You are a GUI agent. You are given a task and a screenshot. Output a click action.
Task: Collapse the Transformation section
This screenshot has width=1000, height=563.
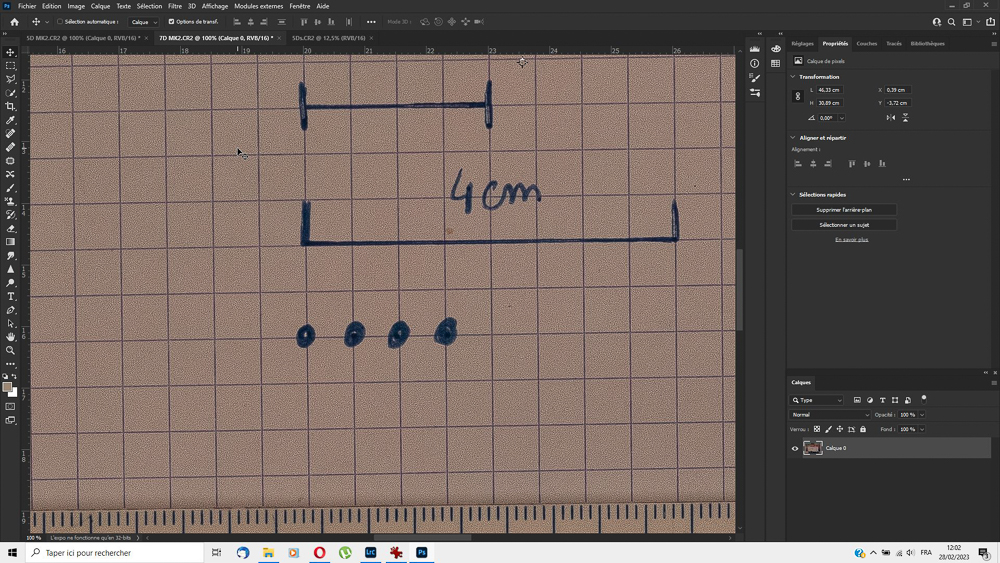[793, 77]
